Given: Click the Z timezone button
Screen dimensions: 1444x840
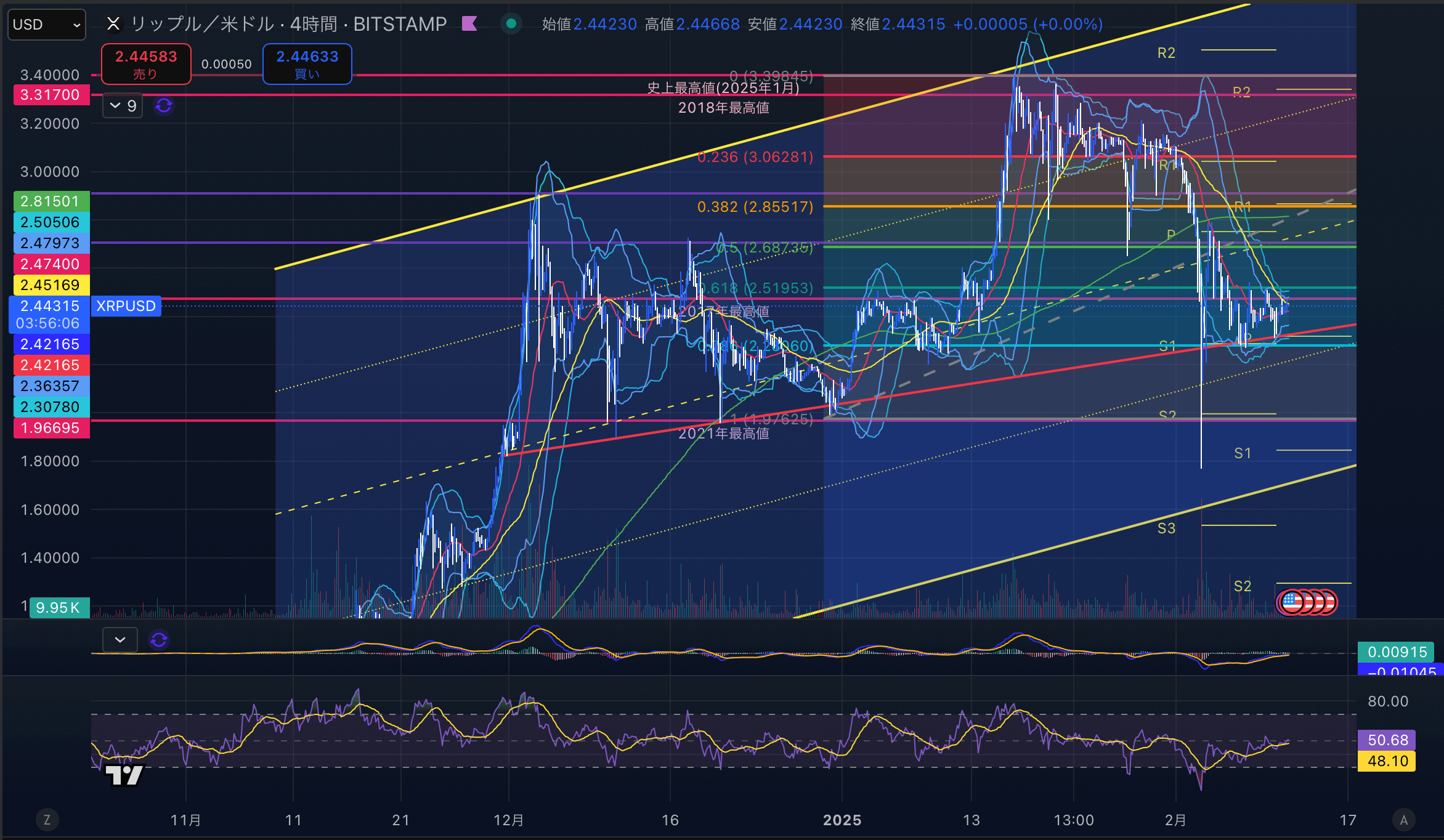Looking at the screenshot, I should [47, 820].
